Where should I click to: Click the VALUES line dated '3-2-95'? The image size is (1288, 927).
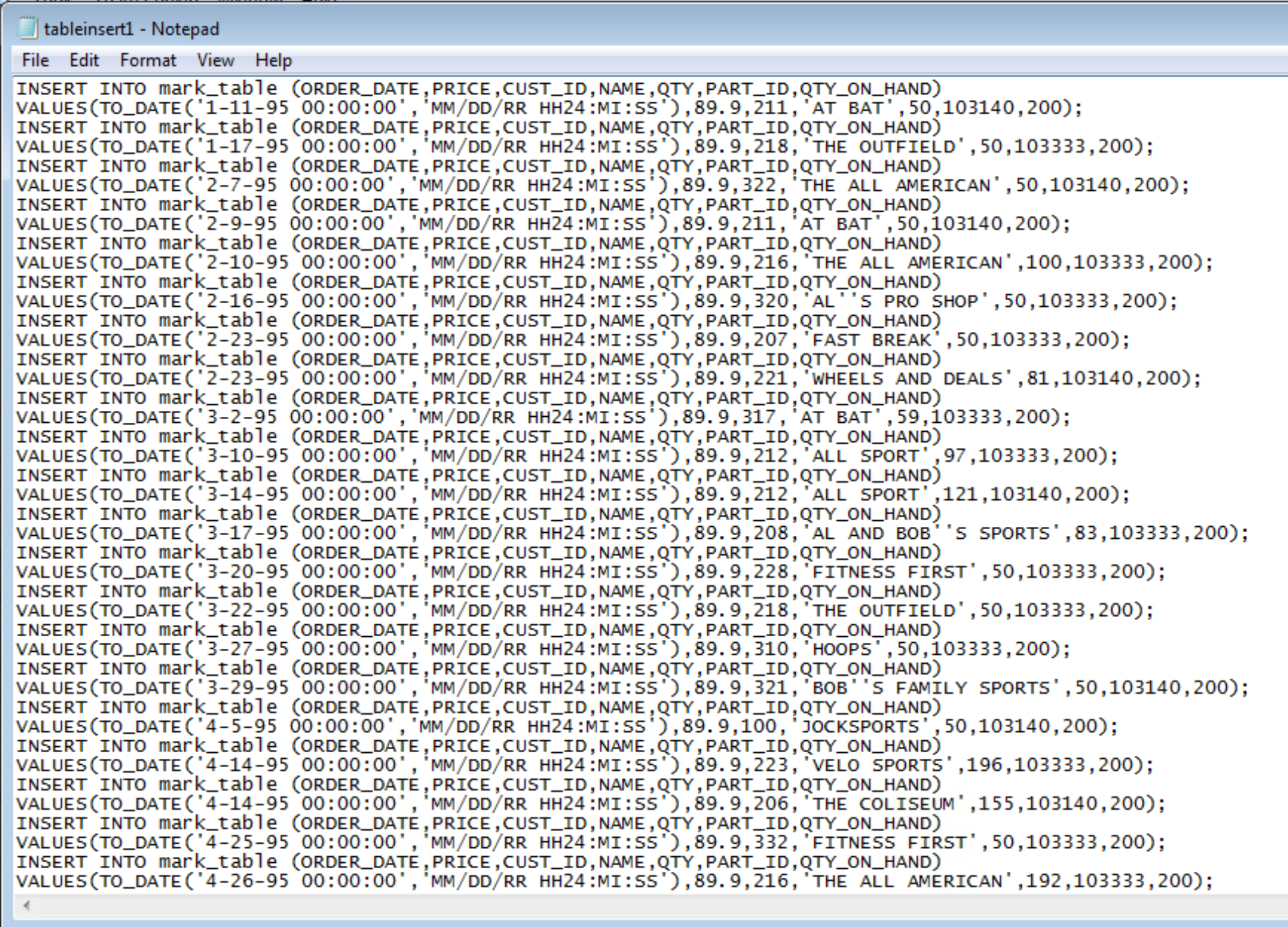(x=543, y=417)
